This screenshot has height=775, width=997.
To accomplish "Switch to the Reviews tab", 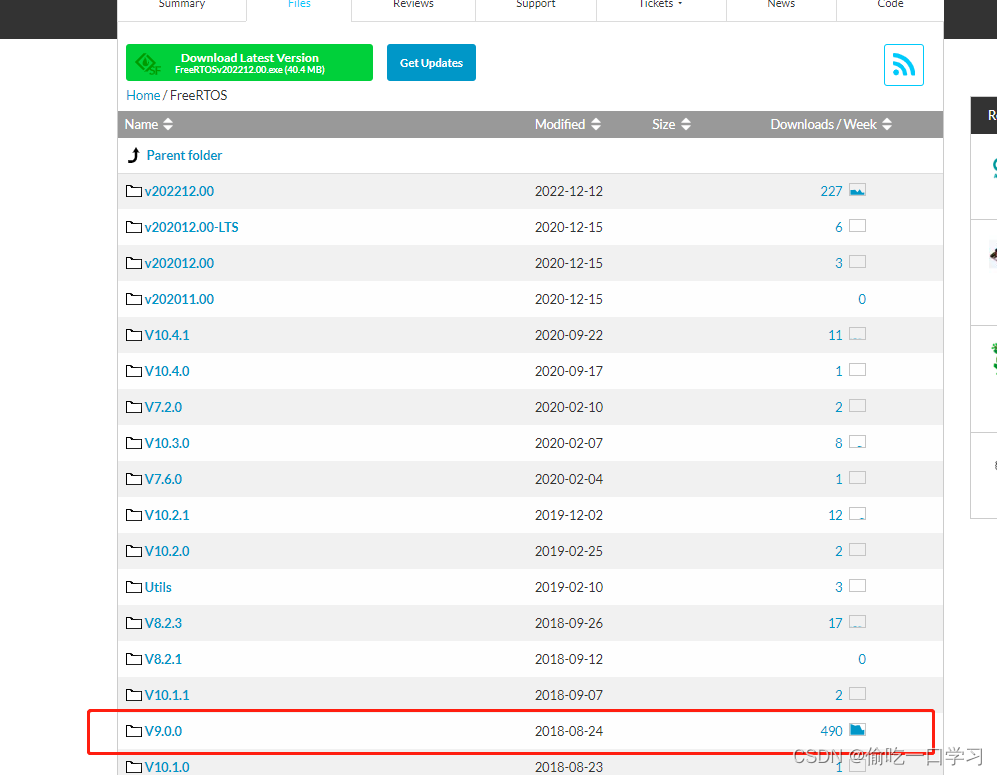I will click(413, 4).
